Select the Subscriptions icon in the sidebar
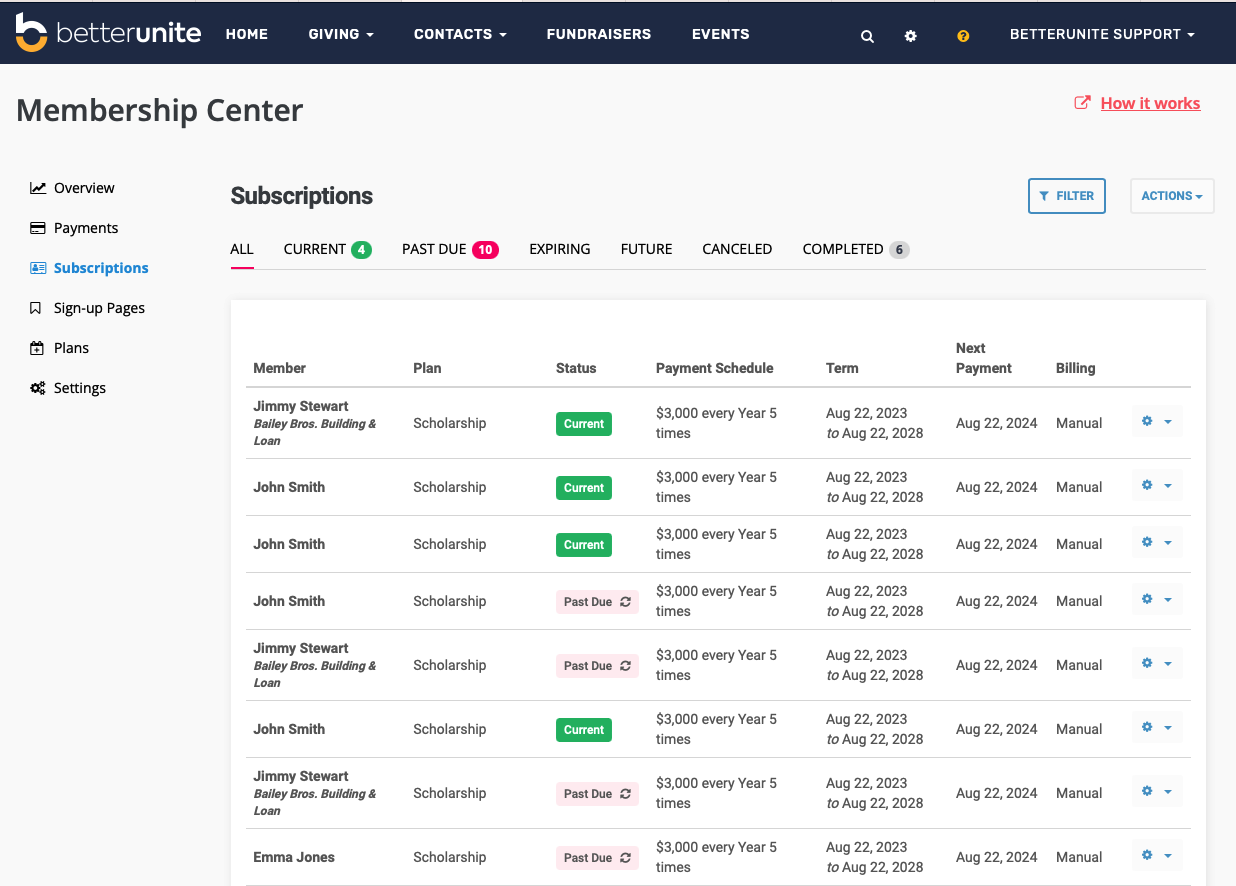Screen dimensions: 1236x886 coord(37,267)
